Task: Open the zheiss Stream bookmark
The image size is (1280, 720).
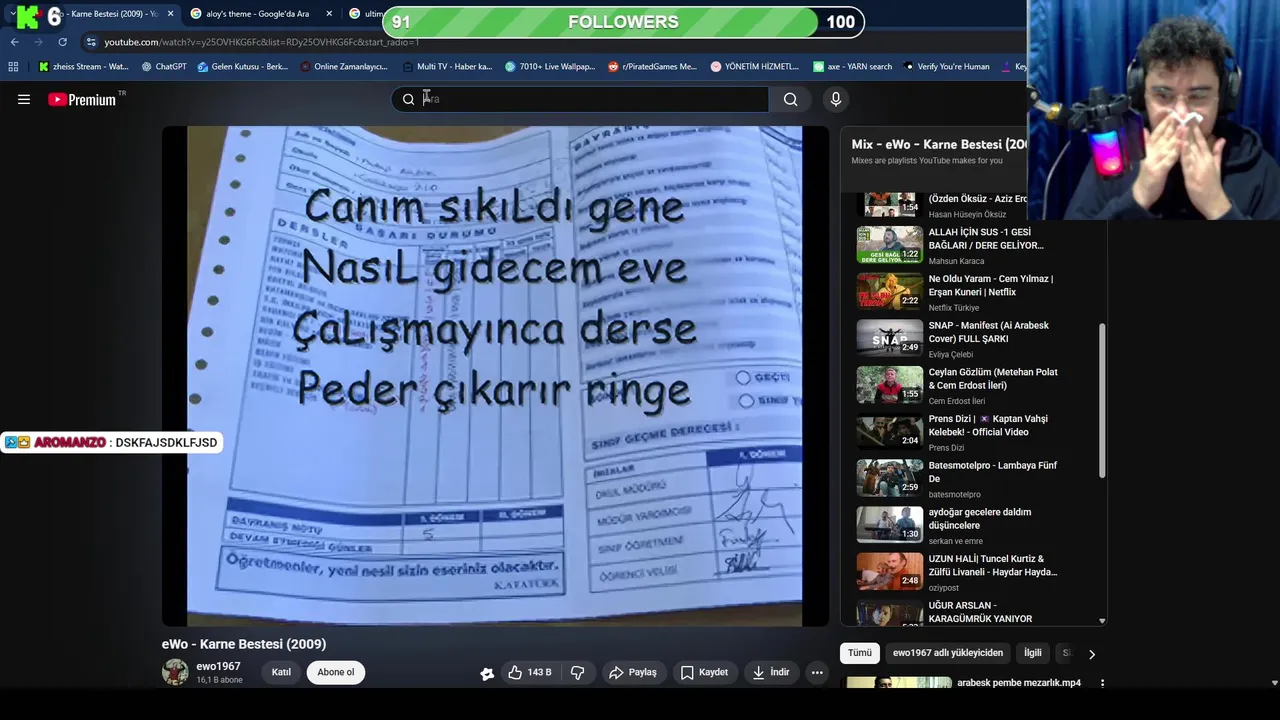Action: tap(83, 67)
